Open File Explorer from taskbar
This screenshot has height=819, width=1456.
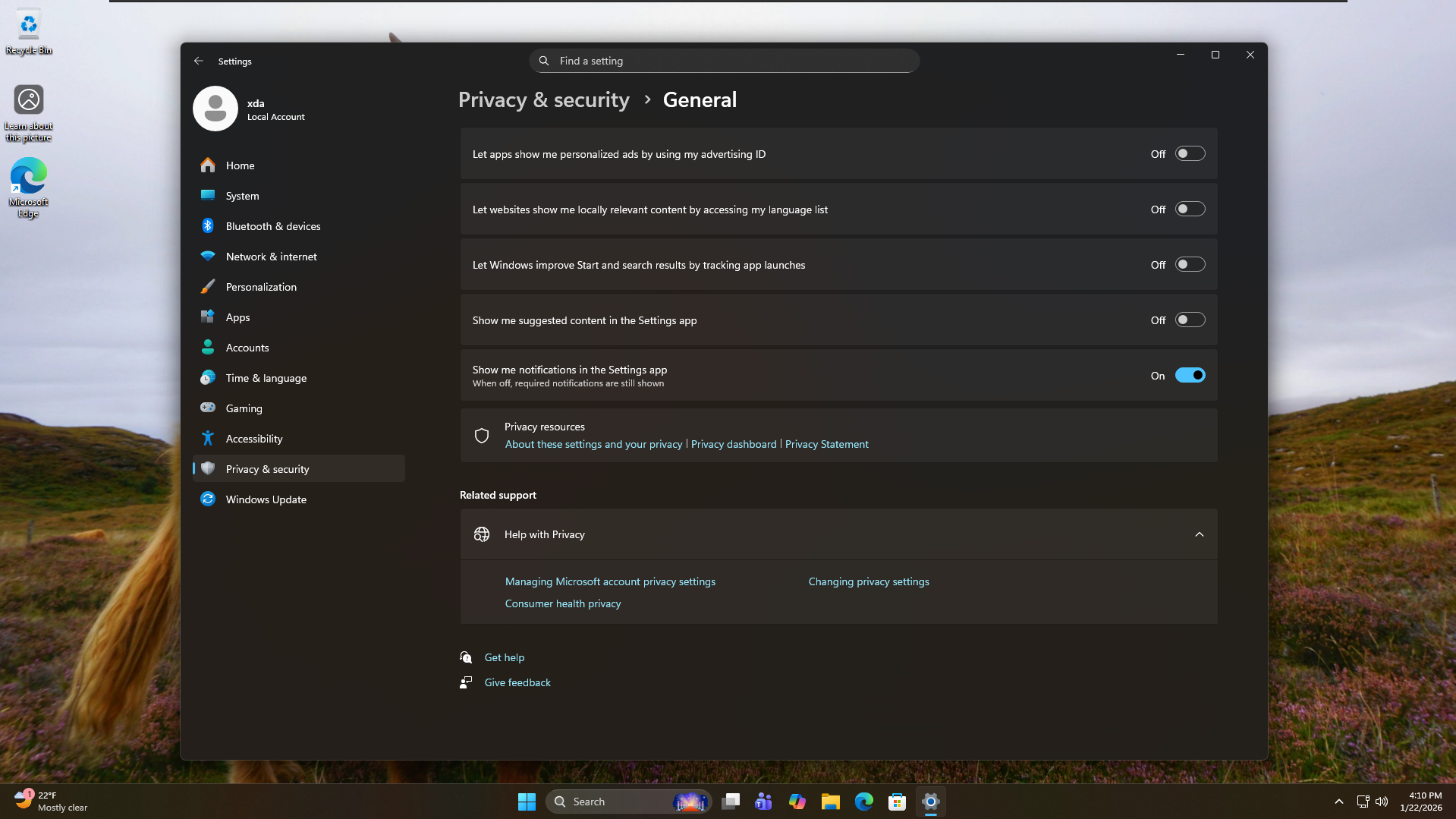[831, 802]
